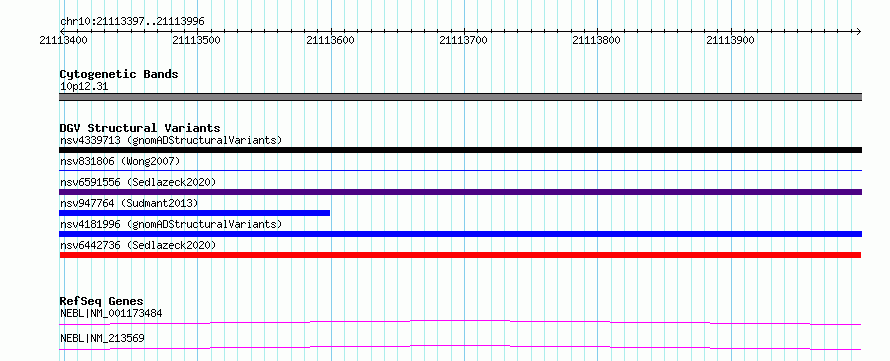This screenshot has width=890, height=361.
Task: Click the chr10:21113397..21113996 region label
Action: 132,22
